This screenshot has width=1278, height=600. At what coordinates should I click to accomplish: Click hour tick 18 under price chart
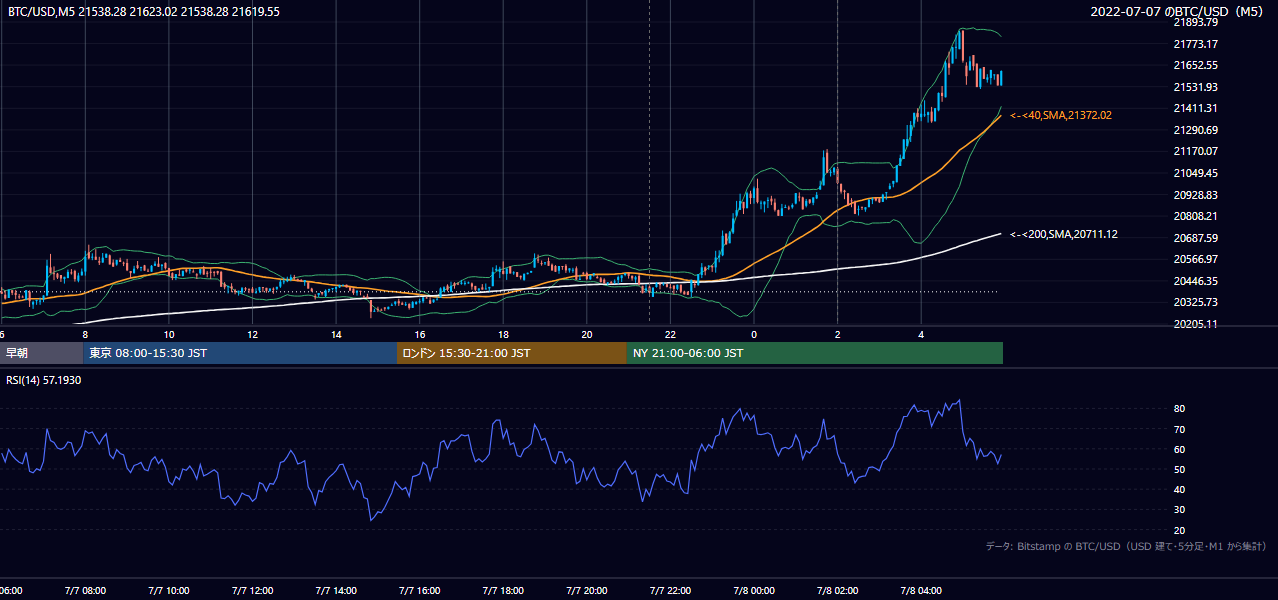tap(503, 334)
